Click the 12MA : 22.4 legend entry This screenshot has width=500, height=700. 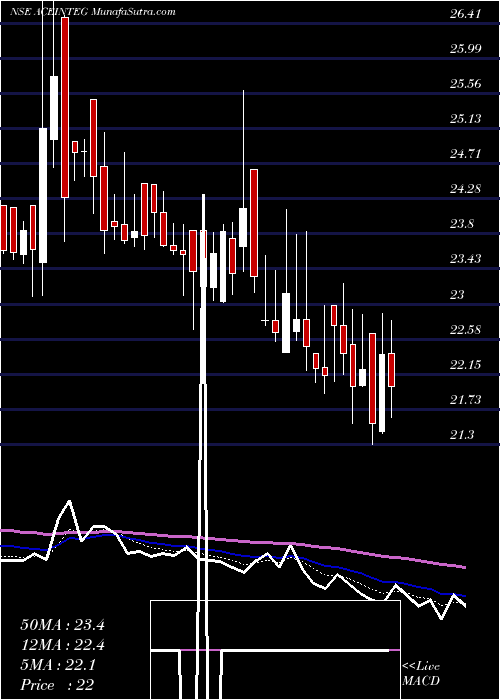[x=62, y=645]
